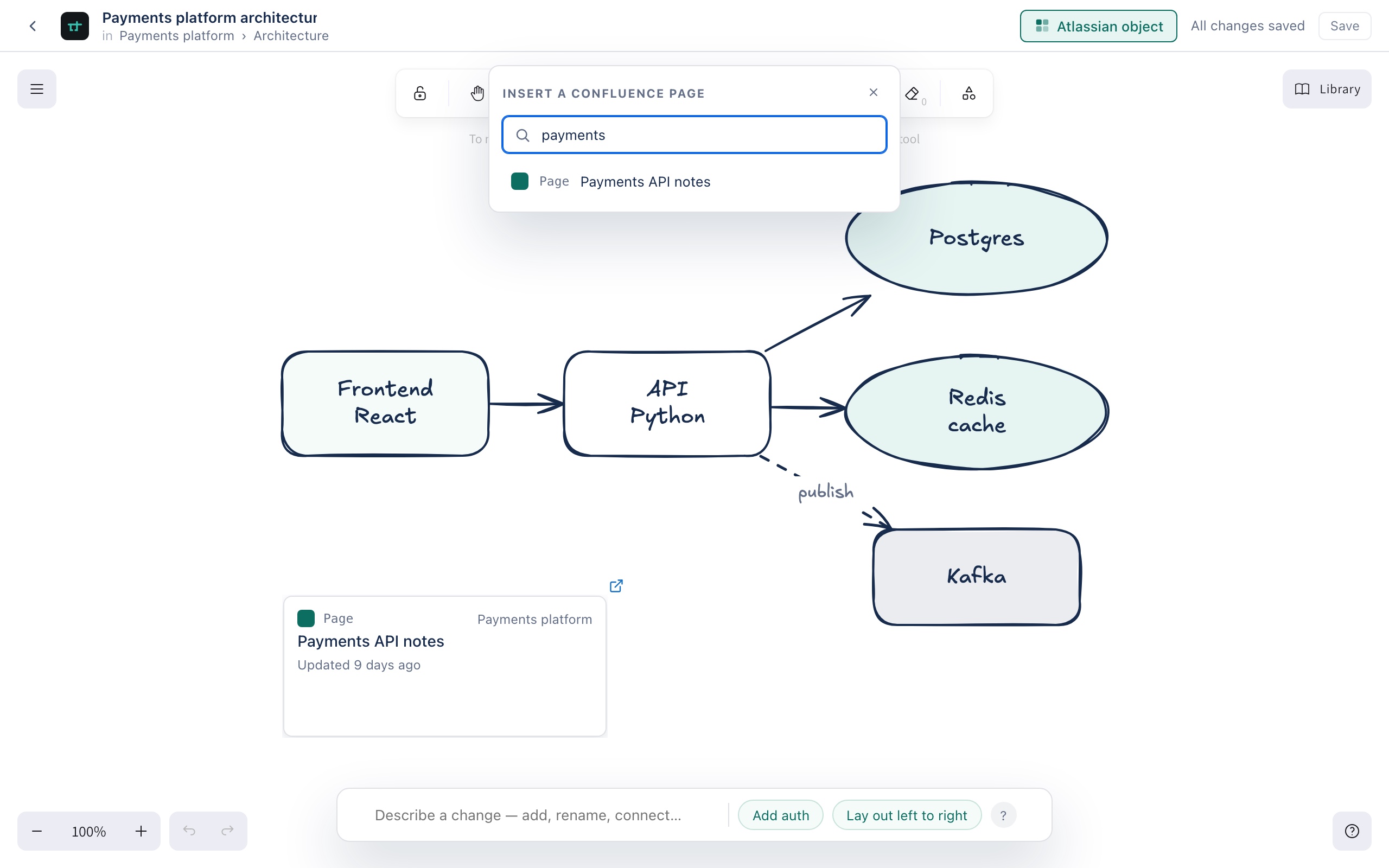Click the publish arrow label
This screenshot has height=868, width=1389.
tap(825, 492)
